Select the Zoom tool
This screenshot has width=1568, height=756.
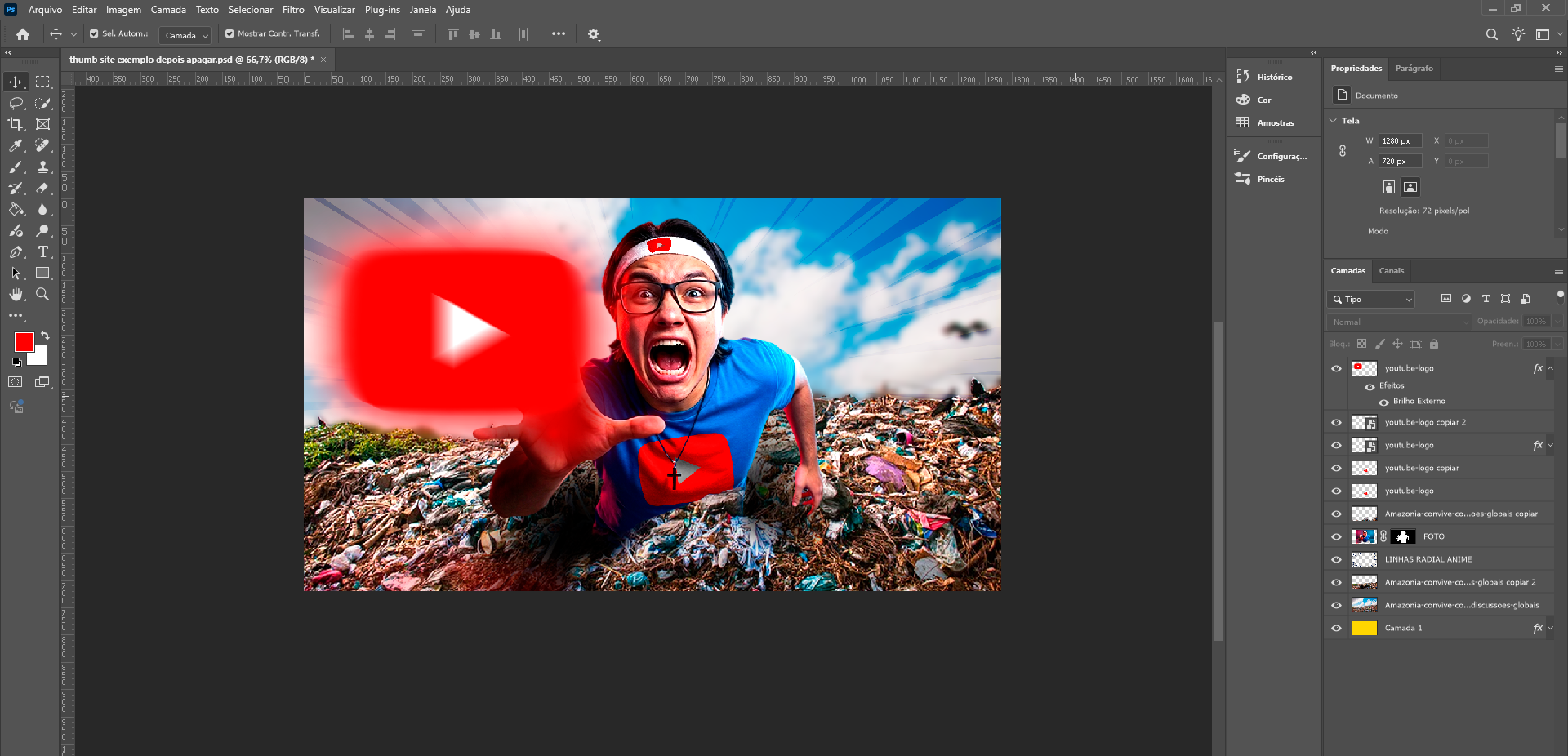click(42, 294)
